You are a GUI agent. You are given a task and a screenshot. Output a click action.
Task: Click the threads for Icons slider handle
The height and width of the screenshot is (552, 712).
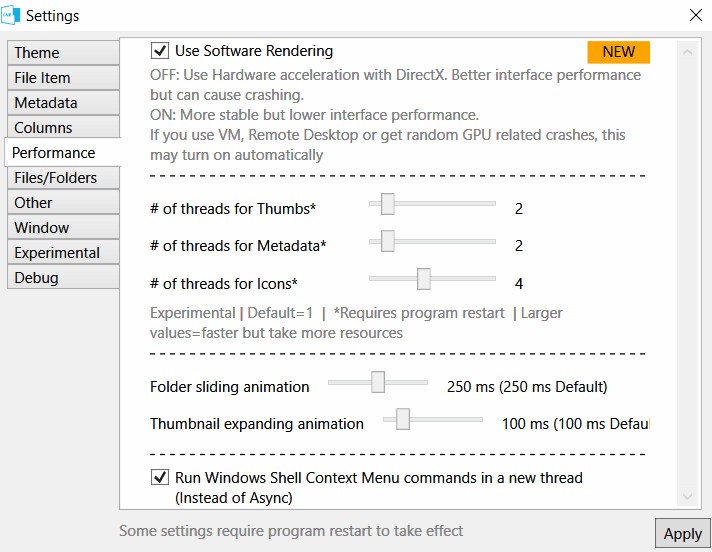click(x=424, y=279)
